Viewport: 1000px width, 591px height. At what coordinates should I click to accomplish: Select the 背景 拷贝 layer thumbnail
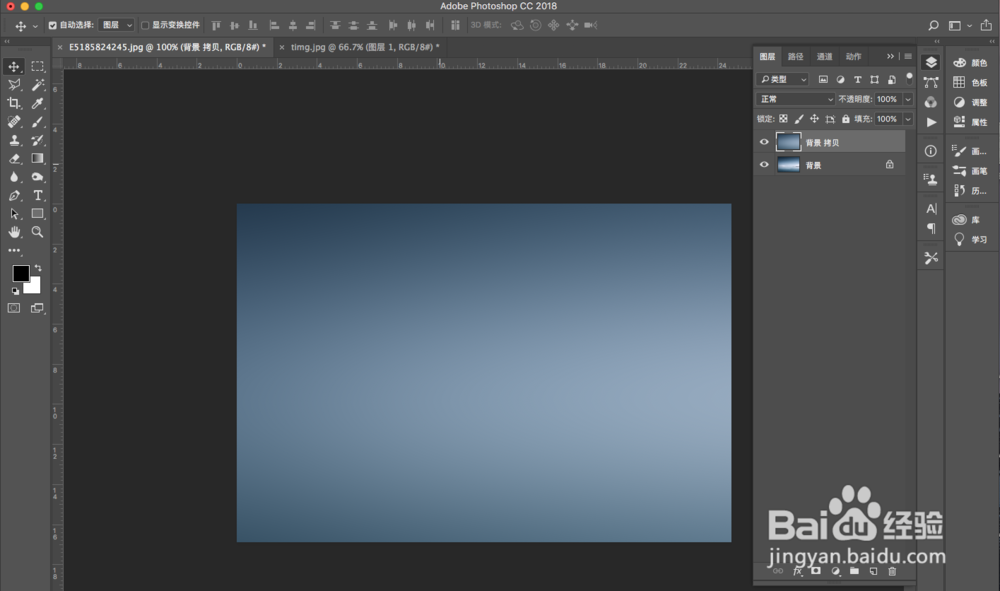pos(788,142)
